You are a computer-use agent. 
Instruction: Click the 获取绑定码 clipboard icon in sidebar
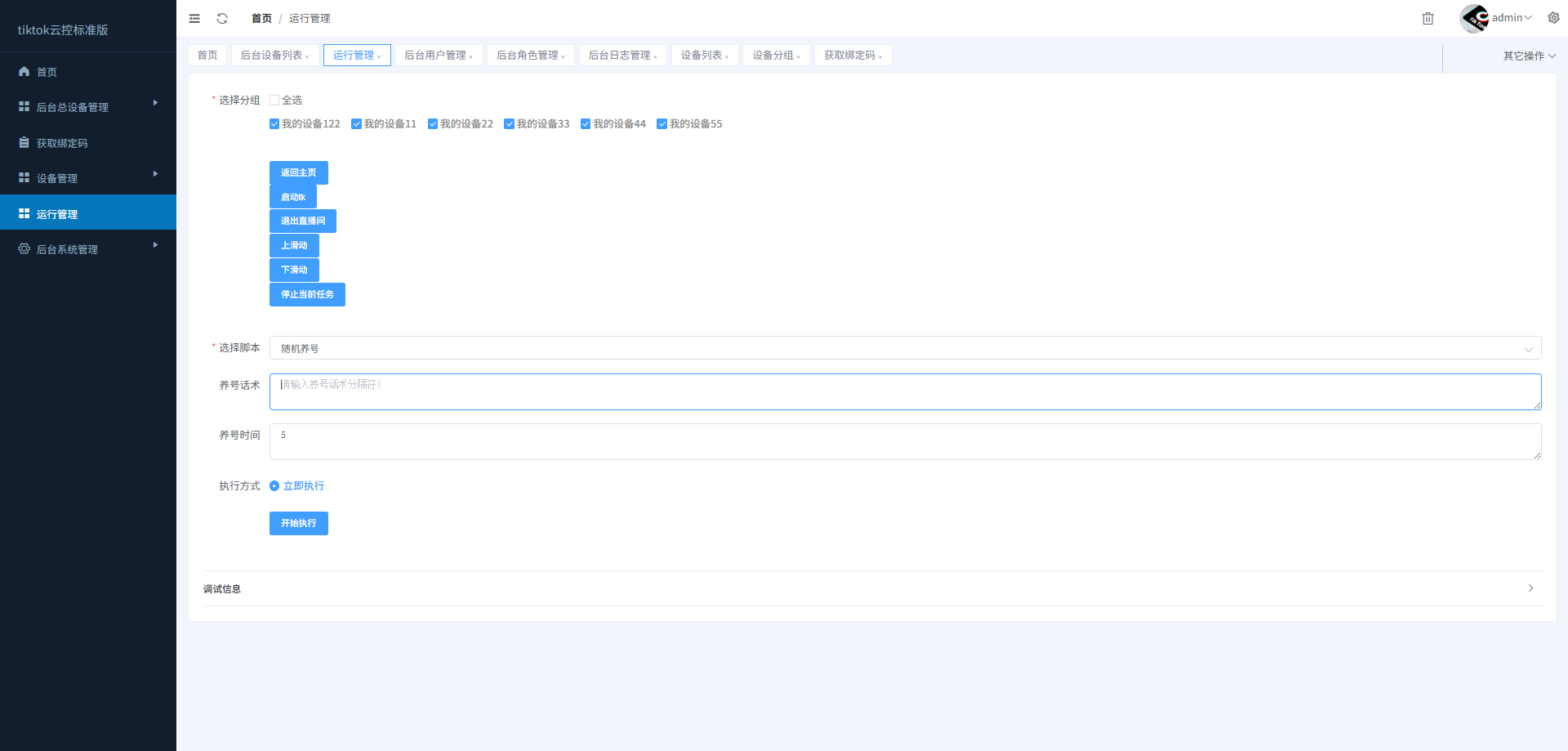pos(24,143)
